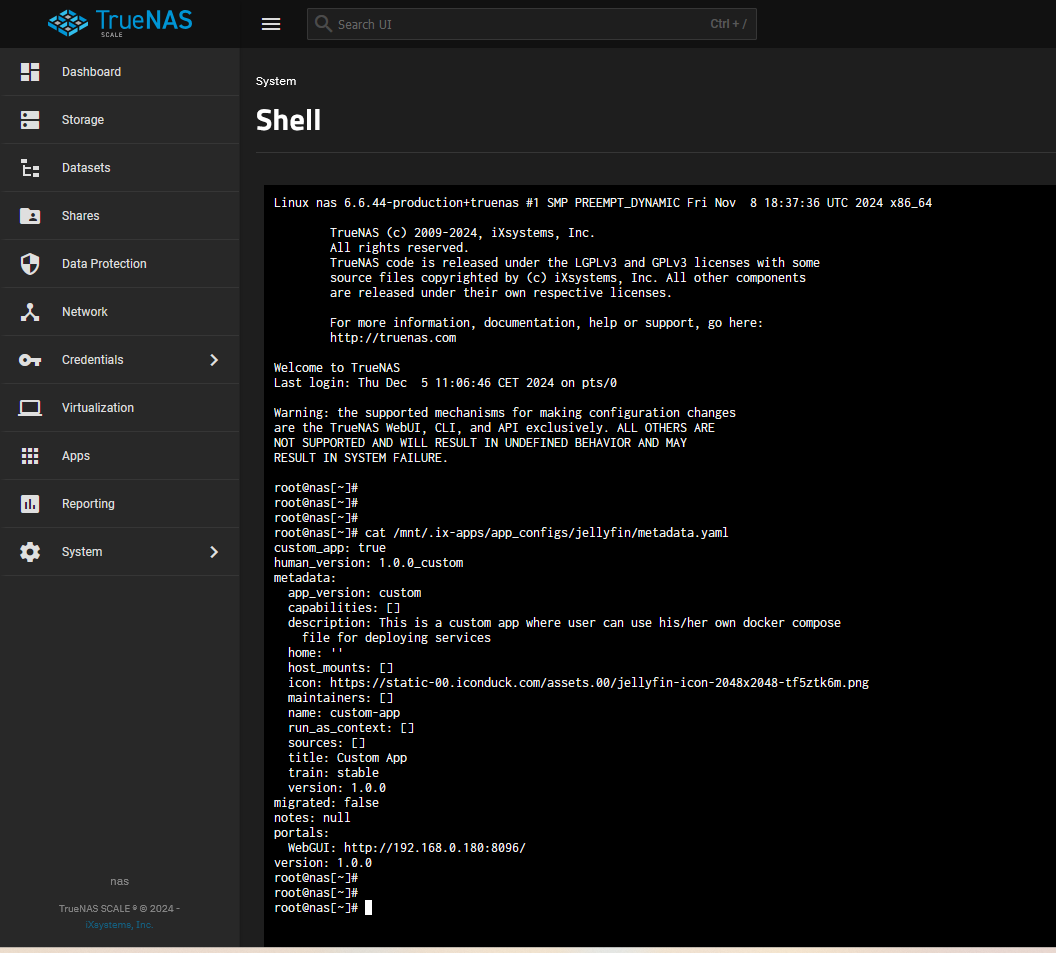
Task: Select System menu label
Action: (82, 552)
